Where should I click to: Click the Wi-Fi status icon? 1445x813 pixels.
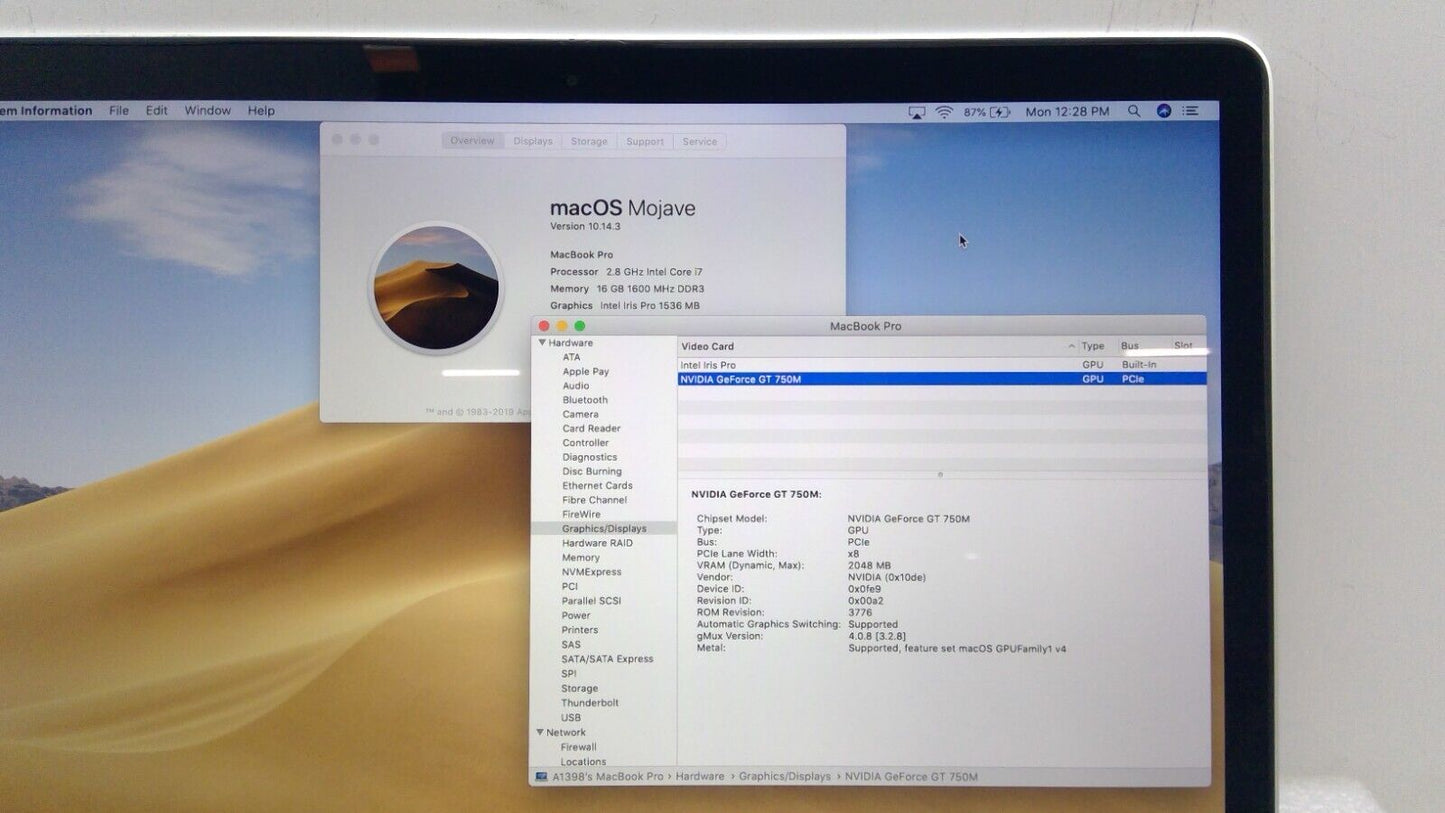pyautogui.click(x=944, y=112)
